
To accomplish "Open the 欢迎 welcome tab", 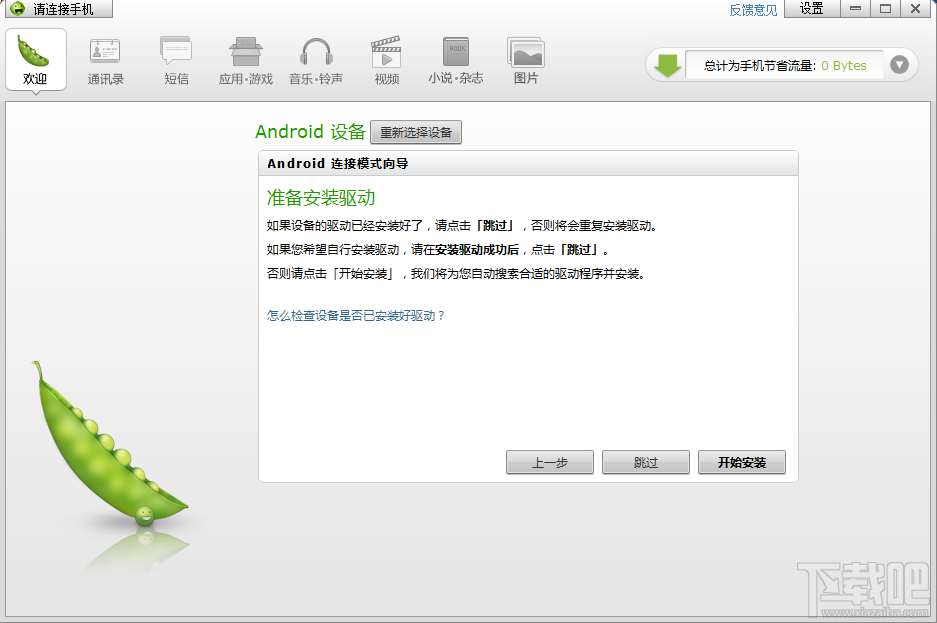I will (36, 60).
